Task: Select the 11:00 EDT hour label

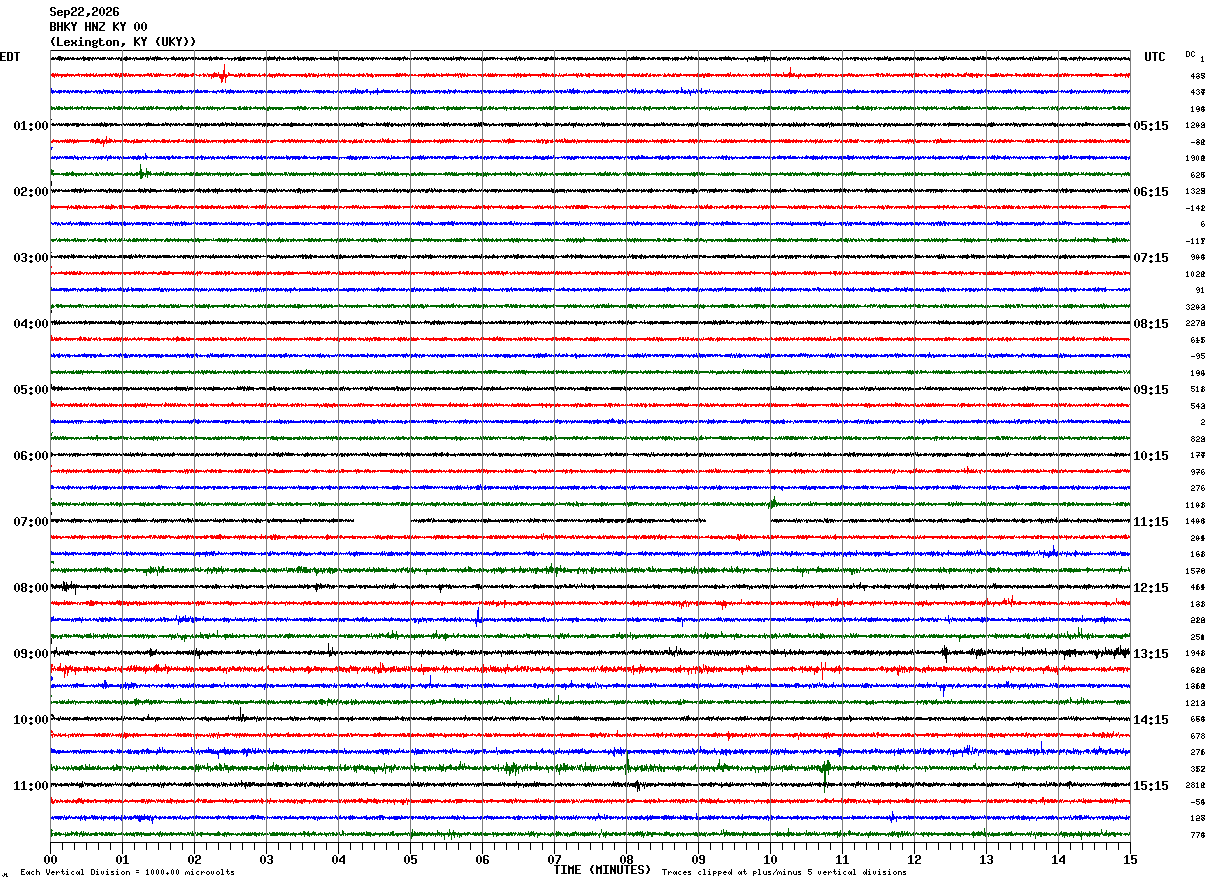Action: pyautogui.click(x=31, y=786)
